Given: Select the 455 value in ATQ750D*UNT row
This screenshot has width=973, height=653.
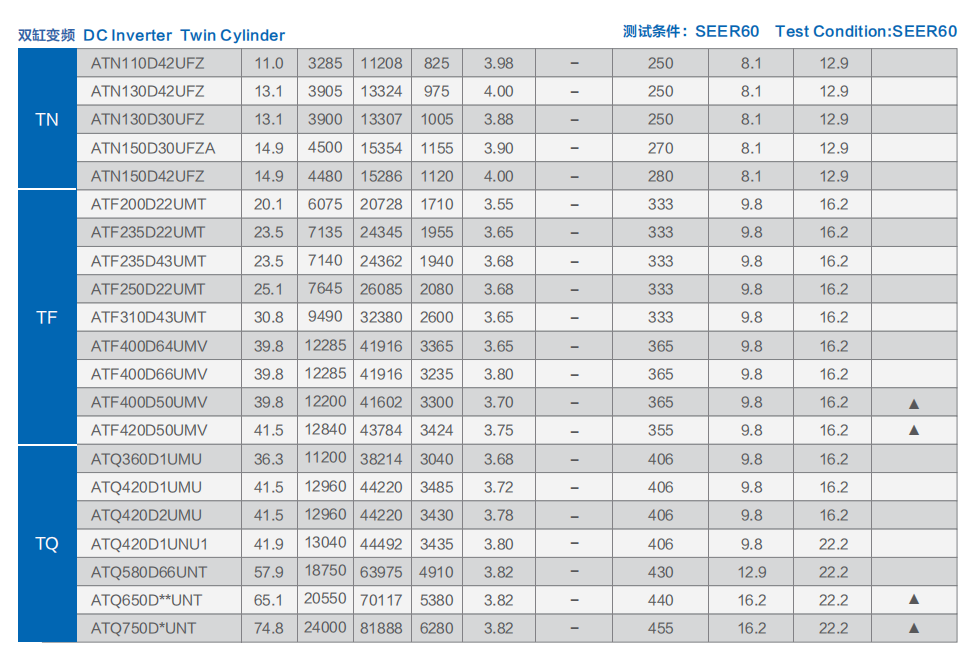Looking at the screenshot, I should (x=660, y=629).
